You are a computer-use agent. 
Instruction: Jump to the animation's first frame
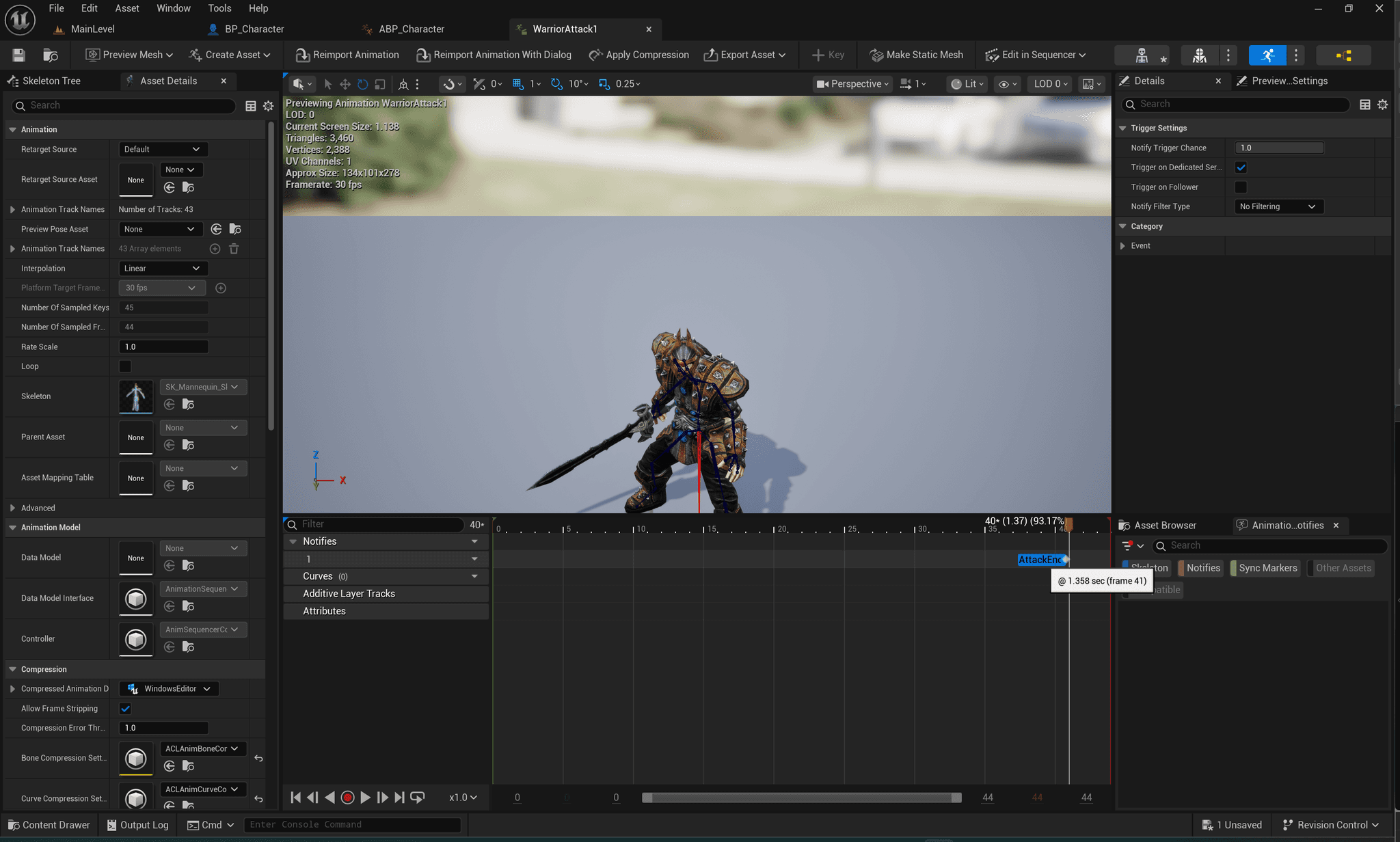pyautogui.click(x=295, y=797)
